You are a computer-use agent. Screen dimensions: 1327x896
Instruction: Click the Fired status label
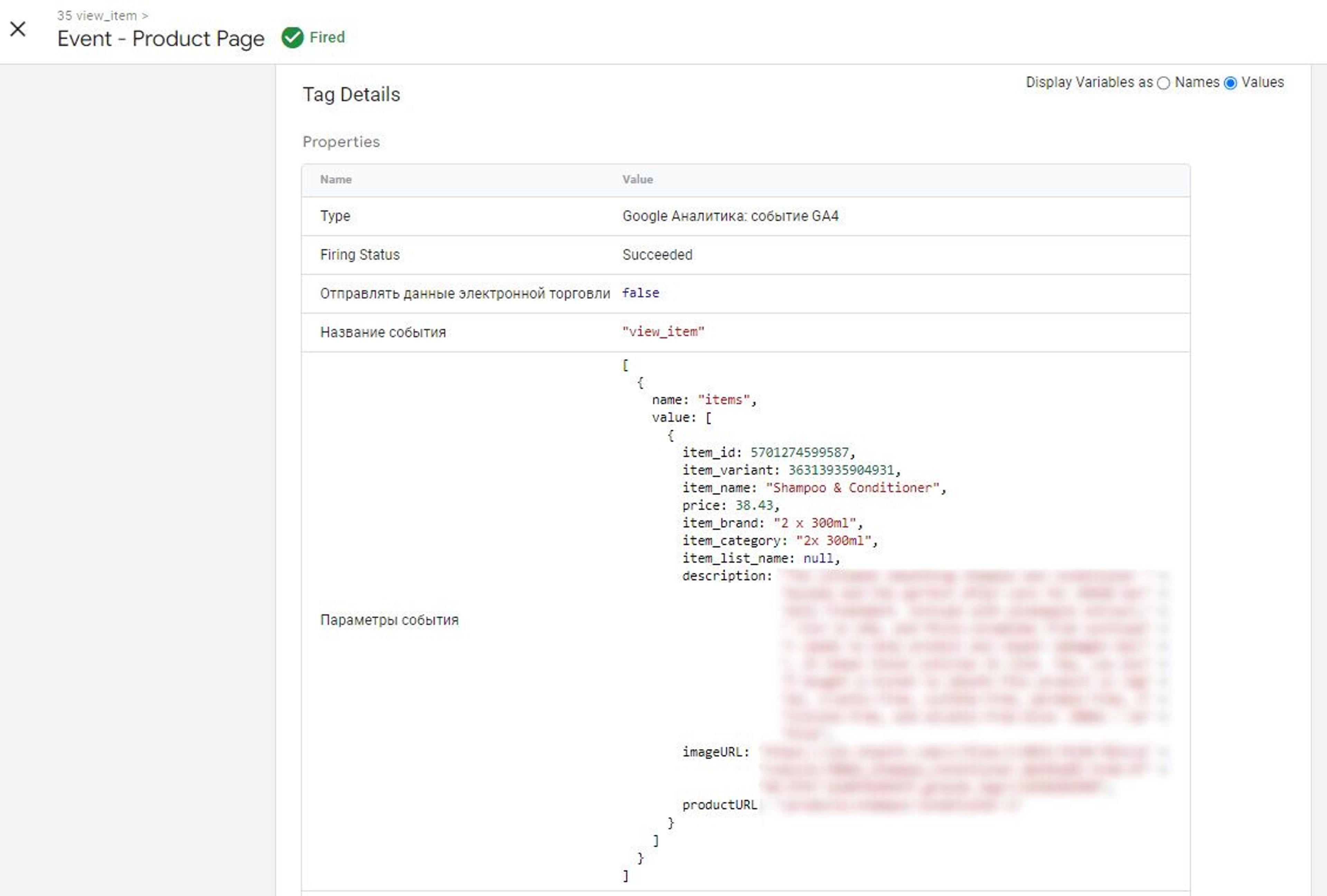click(x=327, y=38)
